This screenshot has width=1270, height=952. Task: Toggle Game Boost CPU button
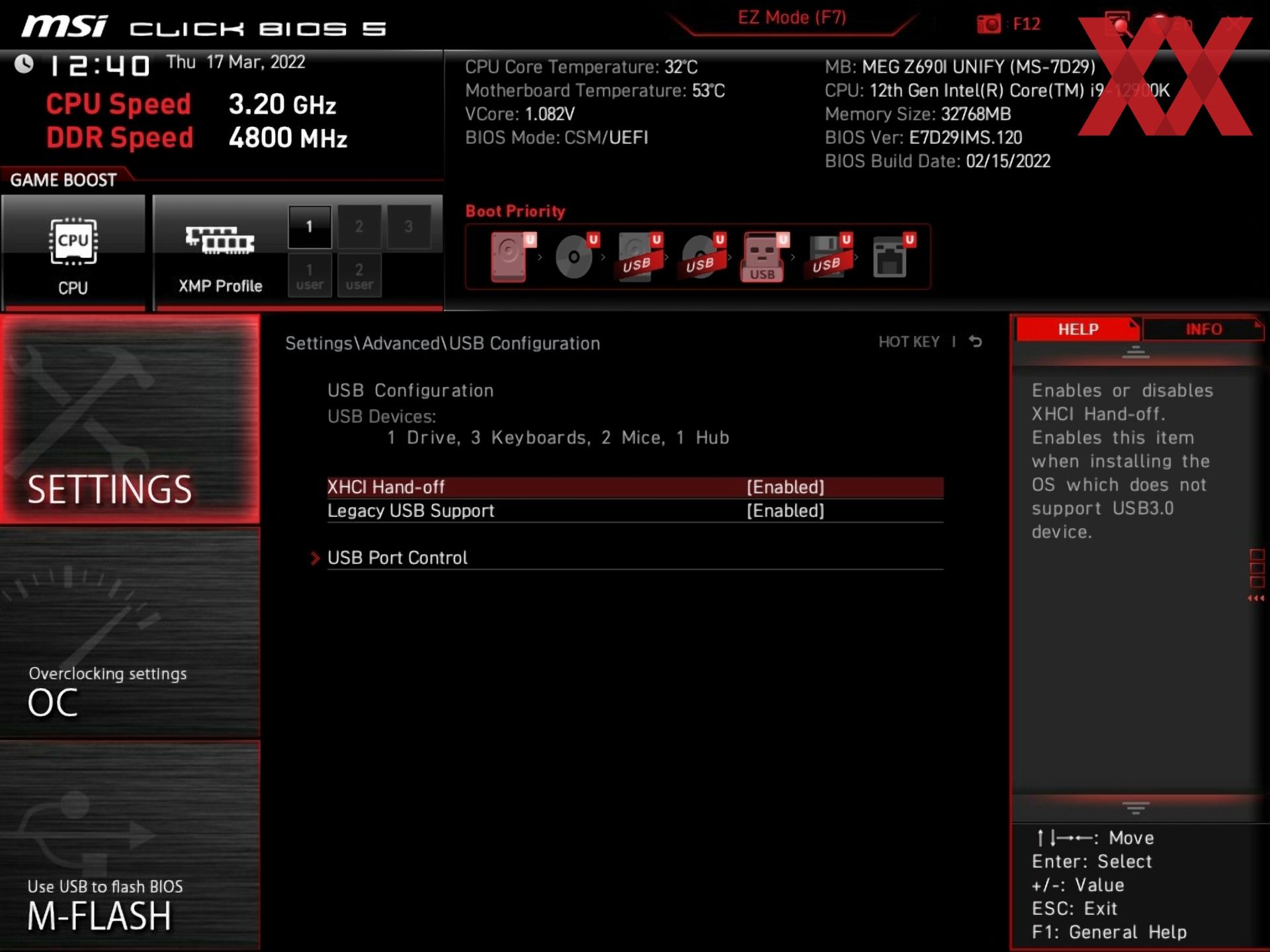(x=73, y=252)
